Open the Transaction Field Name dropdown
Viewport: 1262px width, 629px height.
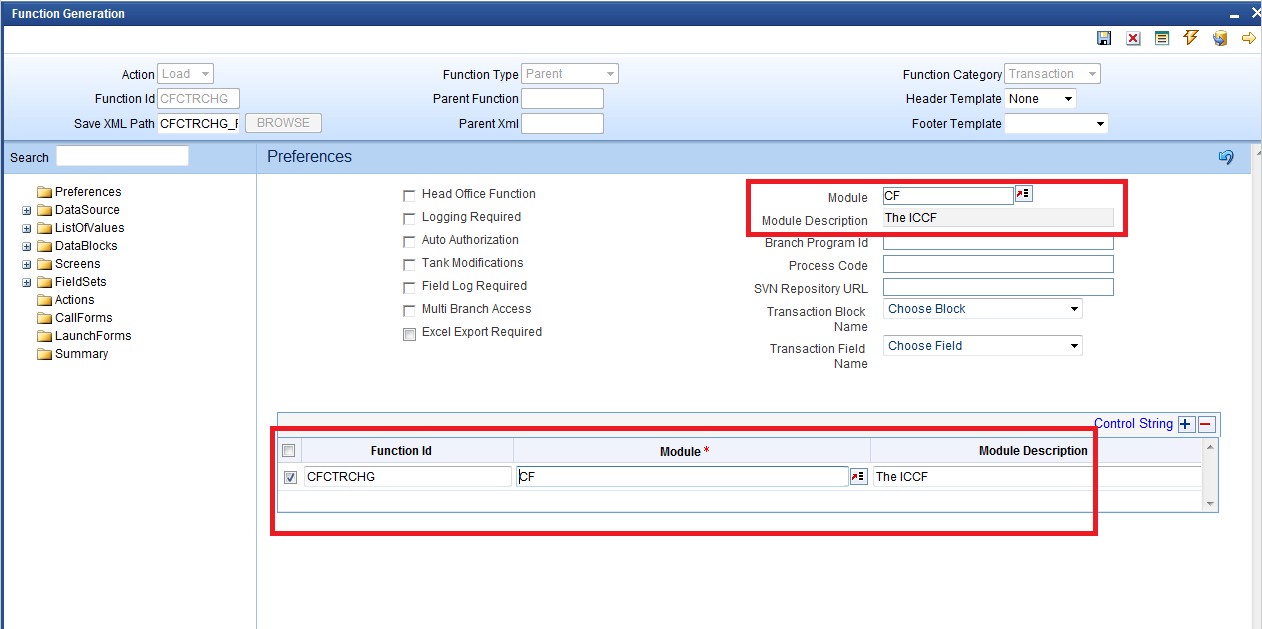click(983, 346)
